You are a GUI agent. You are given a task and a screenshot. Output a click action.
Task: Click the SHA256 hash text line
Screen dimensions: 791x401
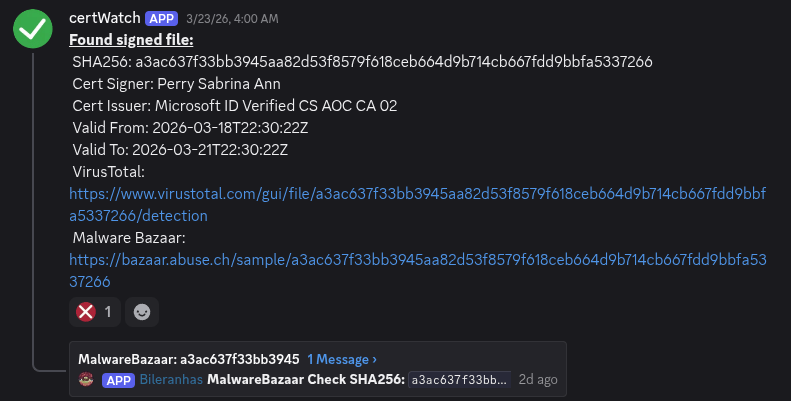click(362, 62)
